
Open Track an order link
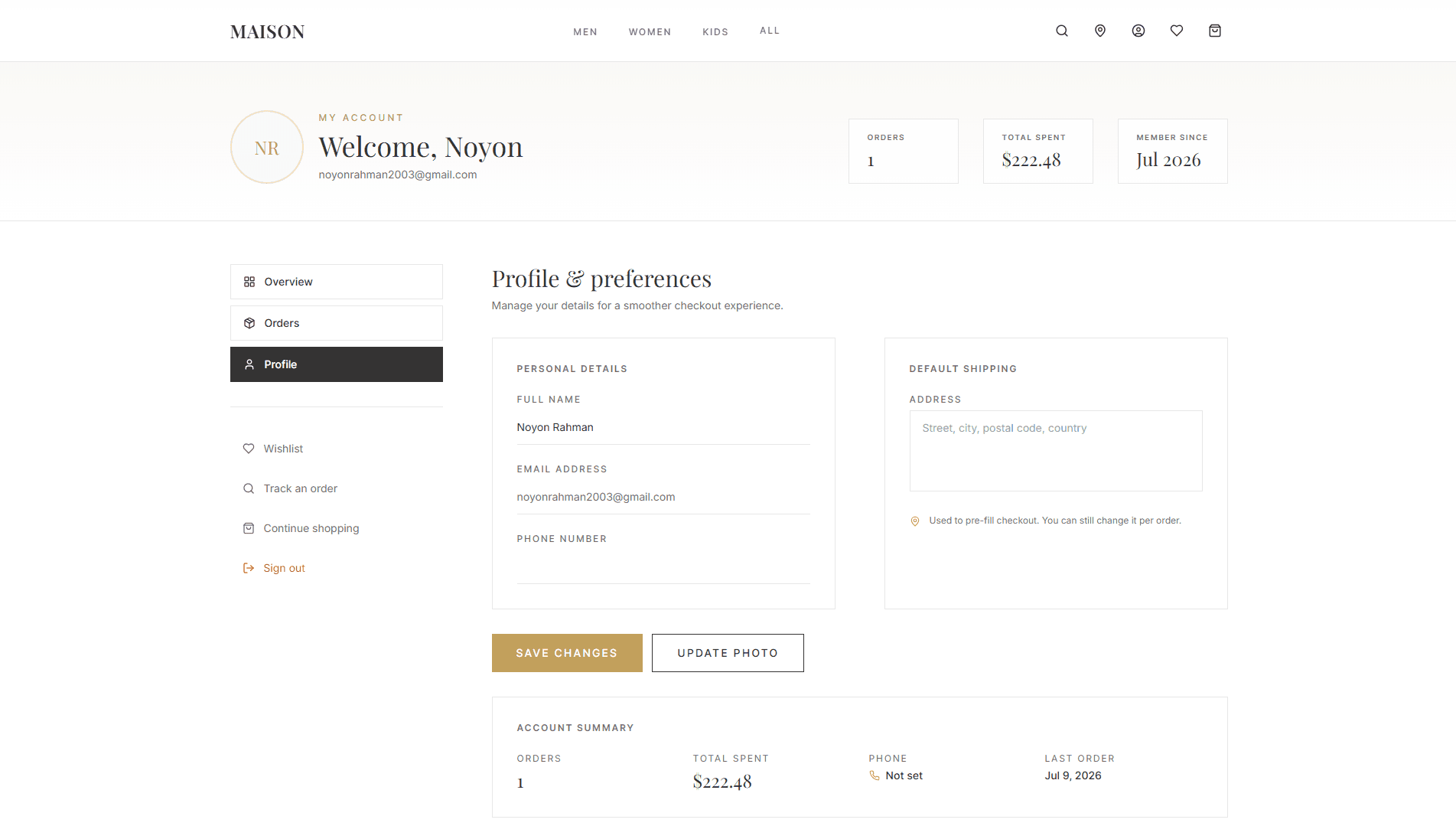click(x=301, y=488)
